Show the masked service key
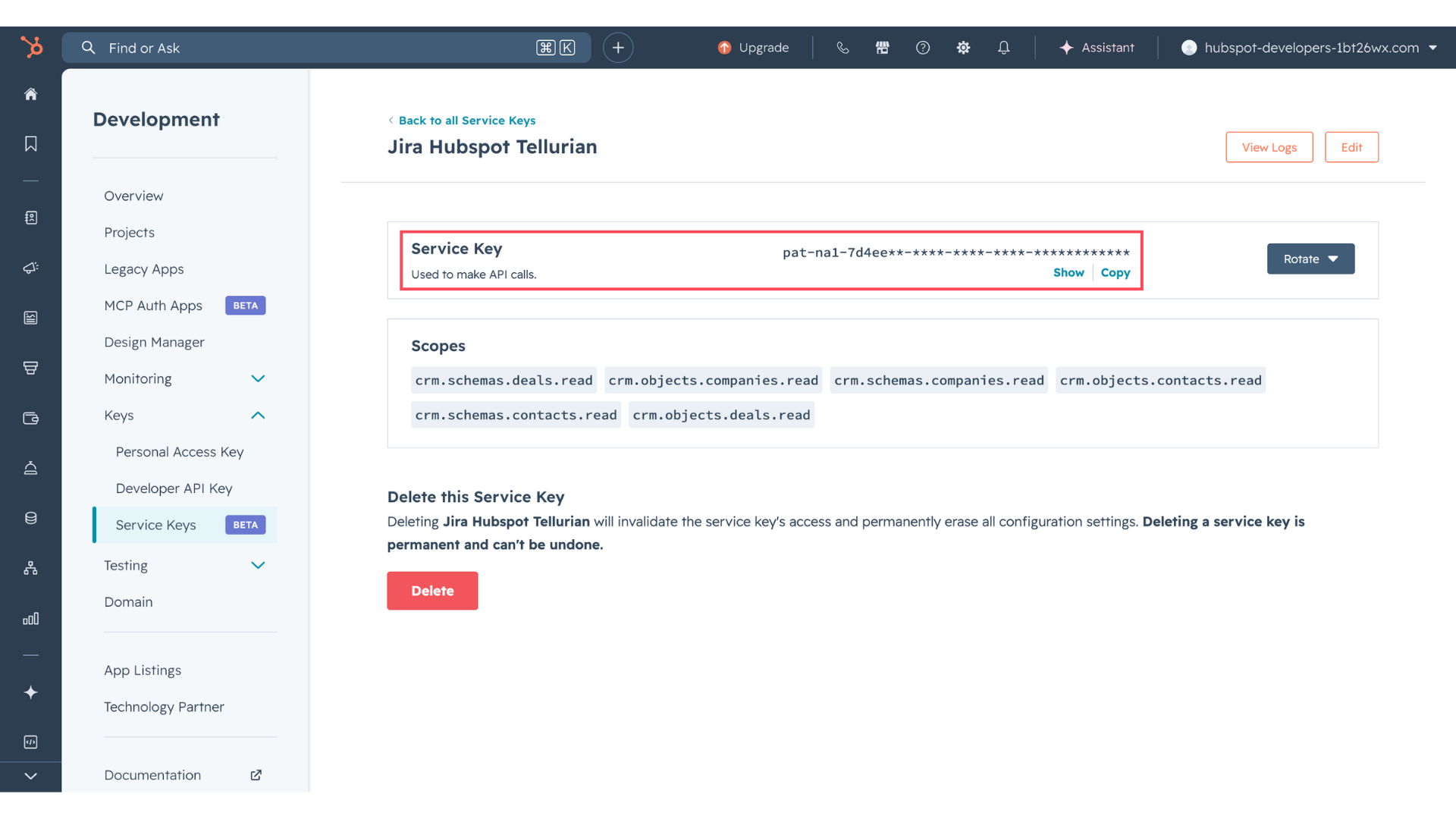This screenshot has height=819, width=1456. [x=1068, y=272]
